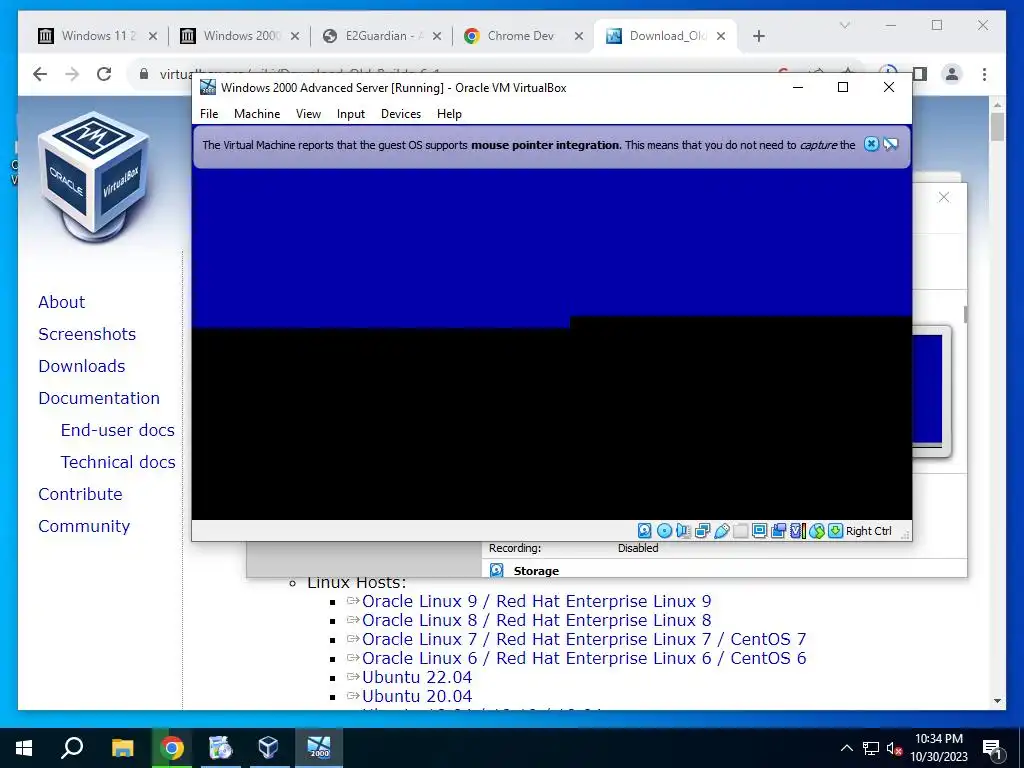The height and width of the screenshot is (768, 1024).
Task: Click the Ubuntu 20.04 download link
Action: [417, 696]
